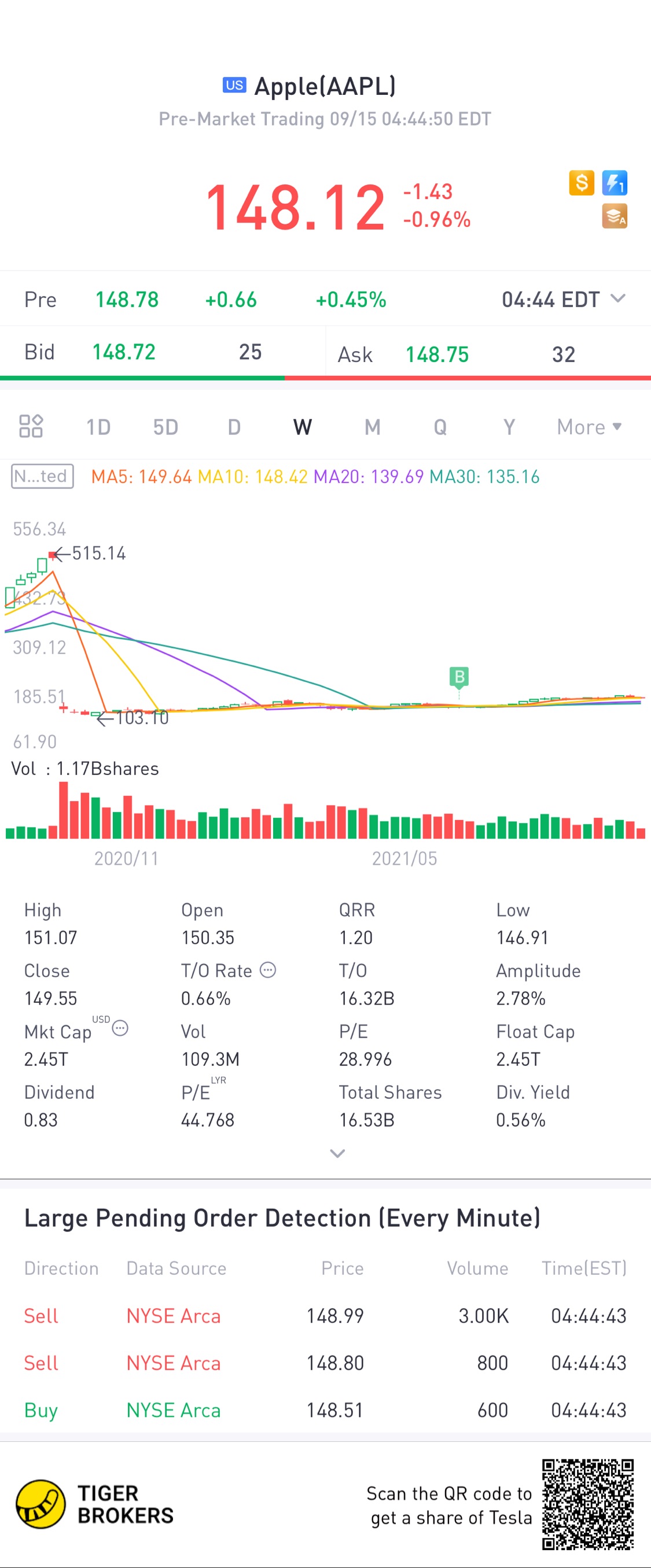Tap the tallest red volume bar
The width and height of the screenshot is (651, 1568).
click(x=63, y=810)
